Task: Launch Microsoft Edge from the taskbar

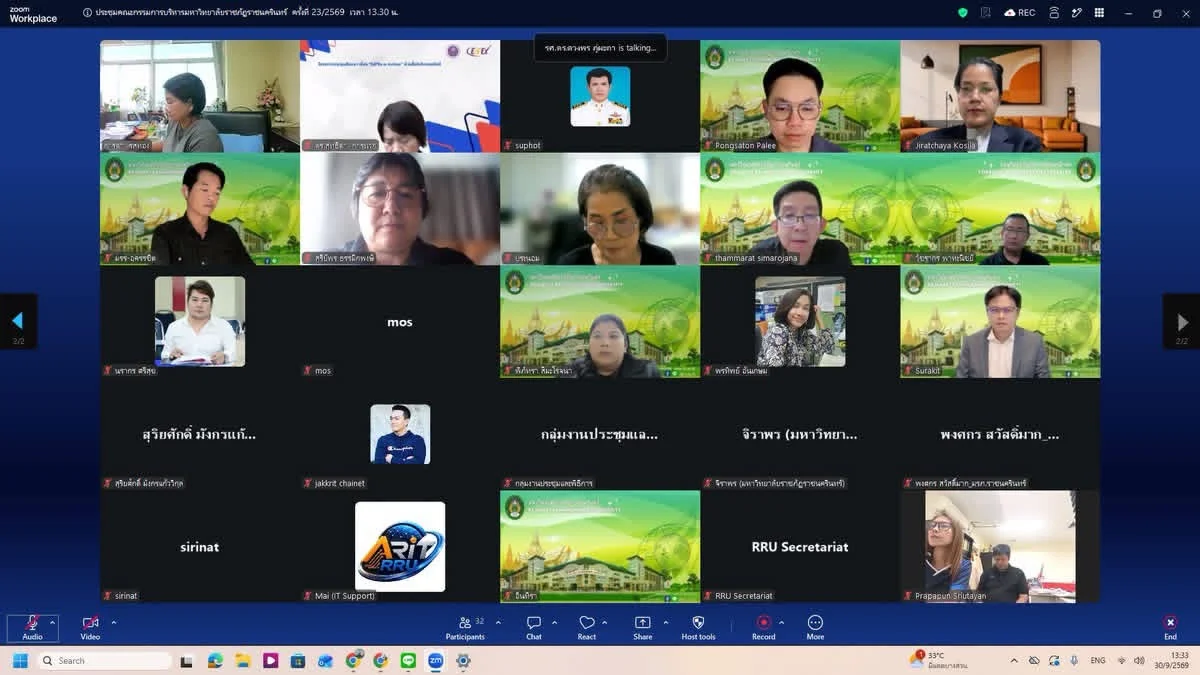Action: point(215,661)
